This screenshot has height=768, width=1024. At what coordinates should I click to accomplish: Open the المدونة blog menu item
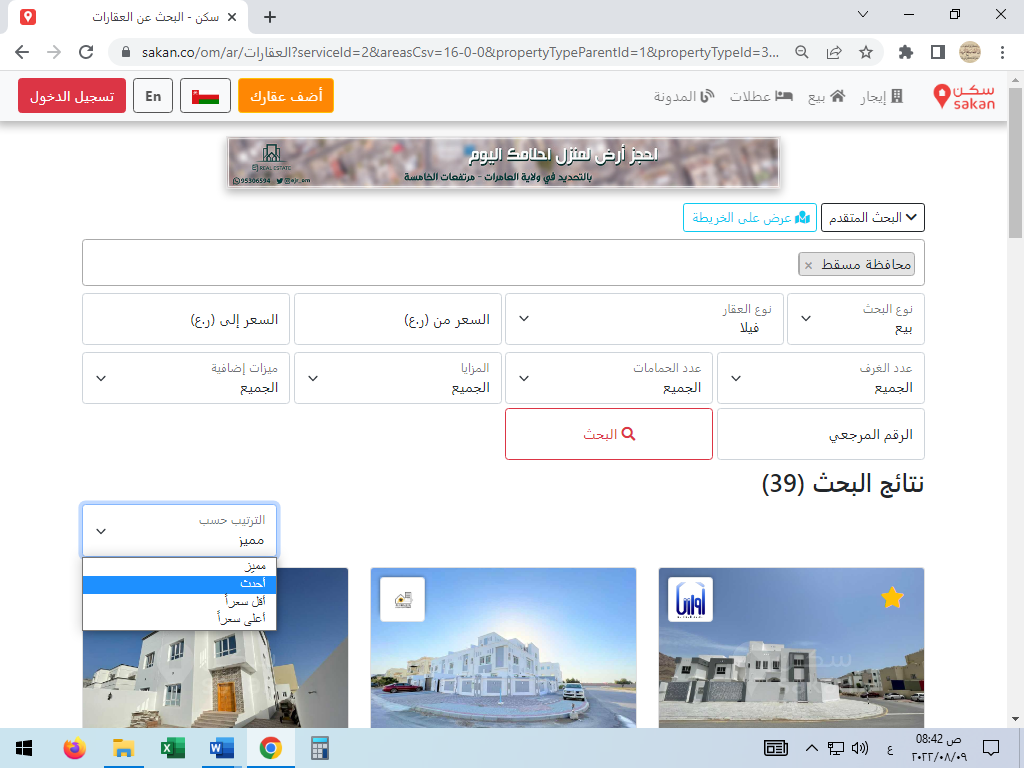point(684,97)
